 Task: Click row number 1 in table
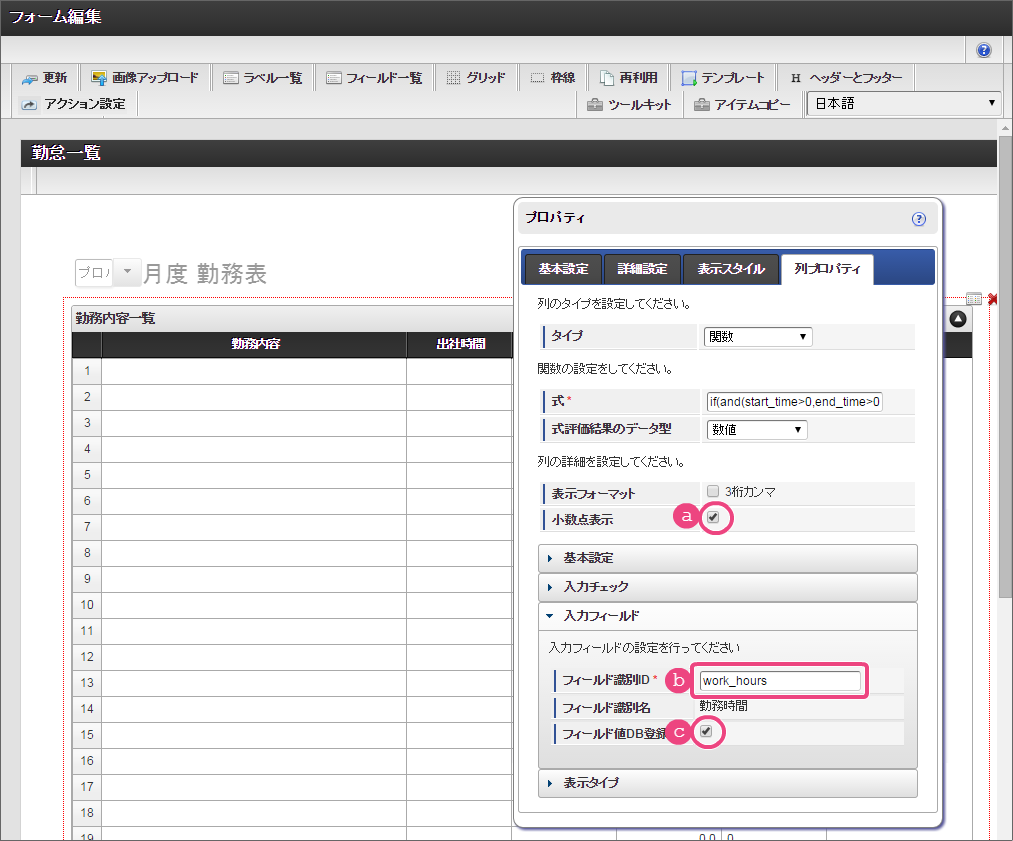pyautogui.click(x=87, y=371)
